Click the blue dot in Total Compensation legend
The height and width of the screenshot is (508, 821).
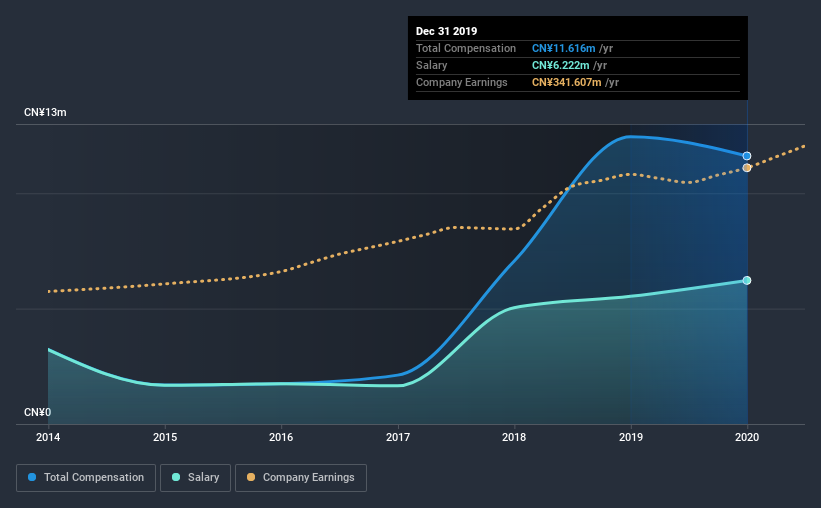click(x=32, y=477)
